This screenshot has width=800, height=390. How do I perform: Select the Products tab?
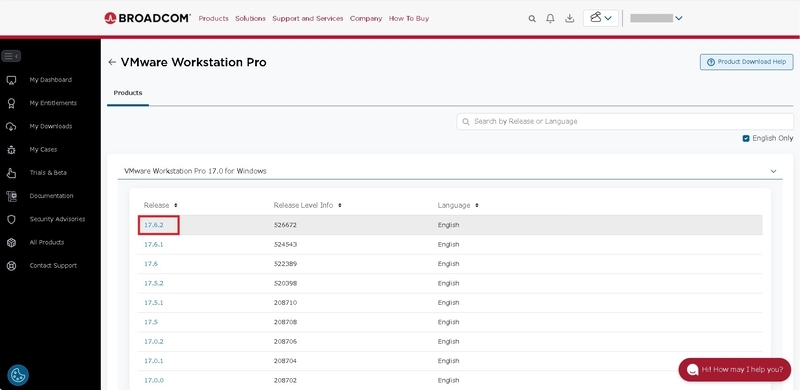[x=128, y=93]
